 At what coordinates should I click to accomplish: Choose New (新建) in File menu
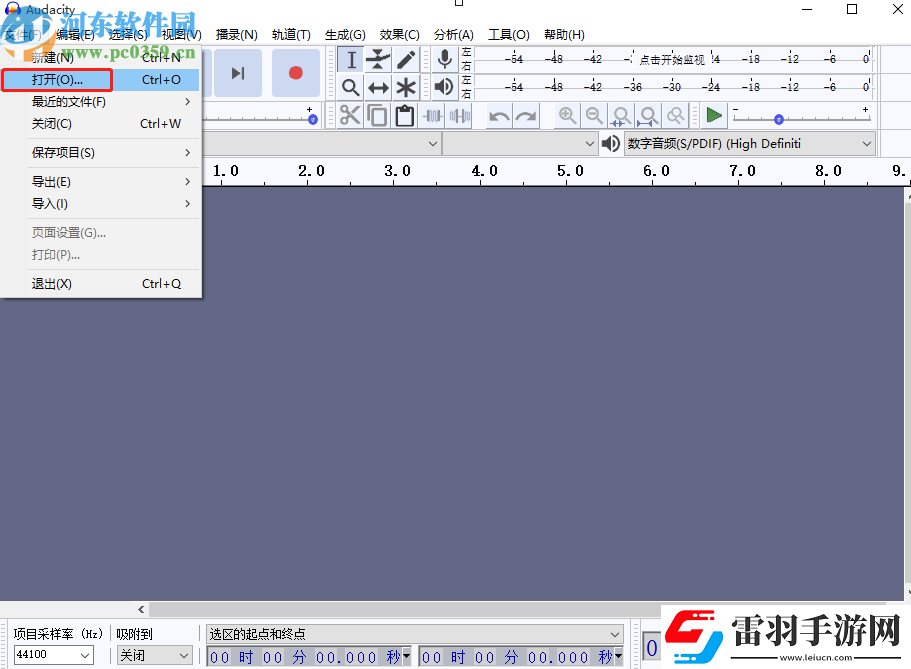(x=100, y=58)
